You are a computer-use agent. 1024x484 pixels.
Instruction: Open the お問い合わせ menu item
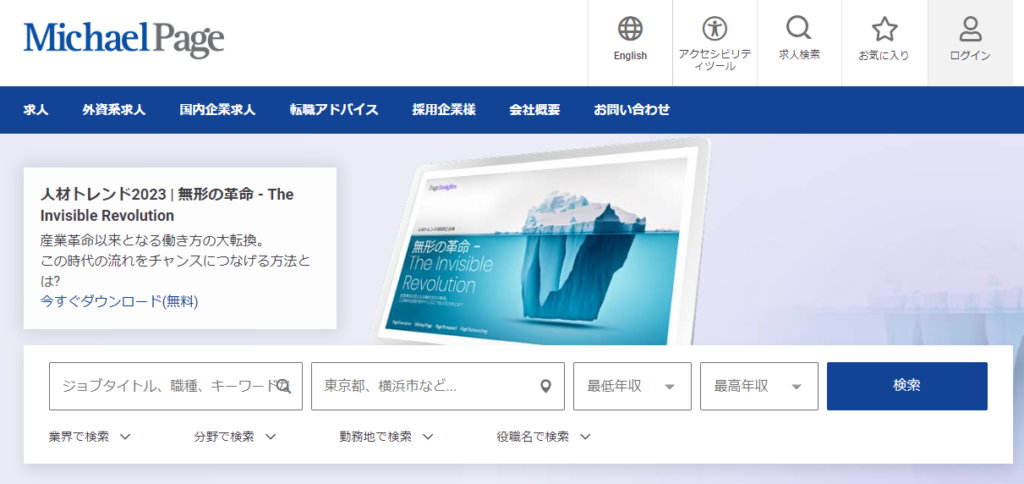point(632,110)
